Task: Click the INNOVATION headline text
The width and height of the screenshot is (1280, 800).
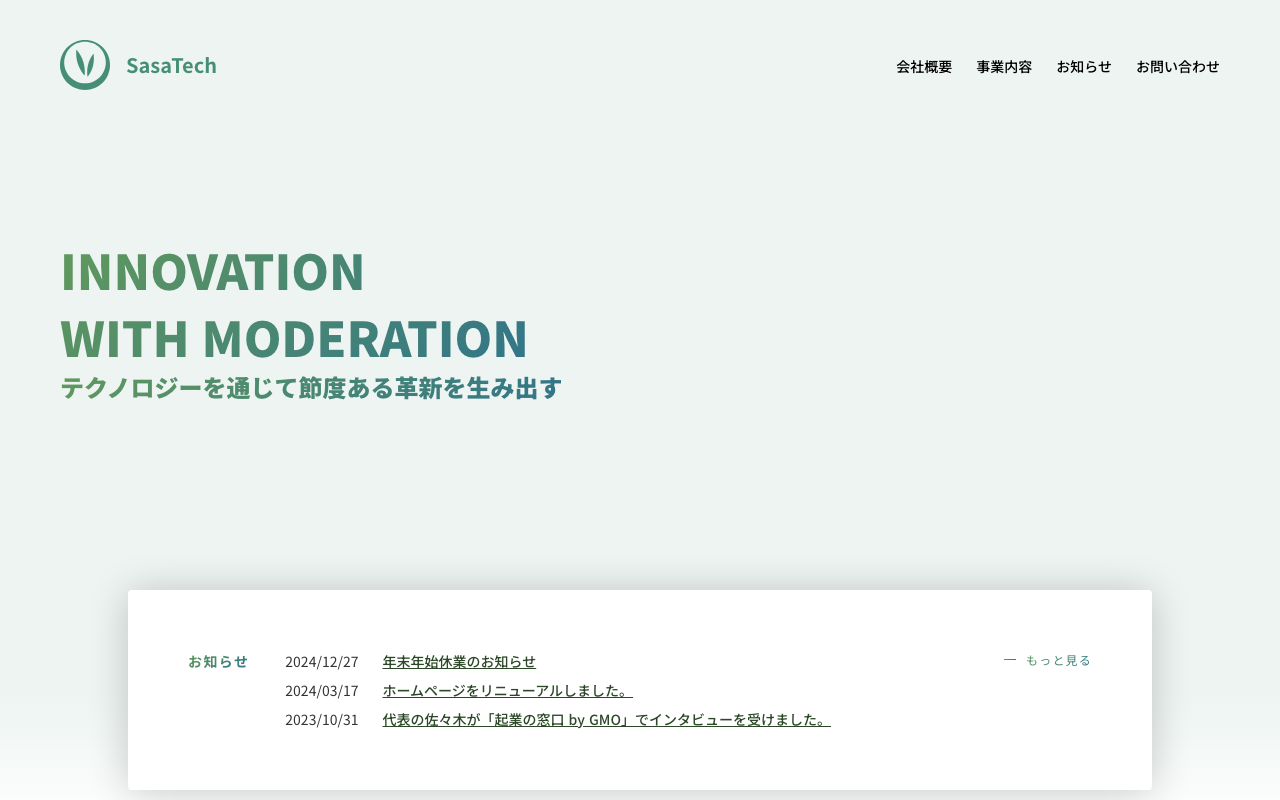Action: tap(213, 271)
